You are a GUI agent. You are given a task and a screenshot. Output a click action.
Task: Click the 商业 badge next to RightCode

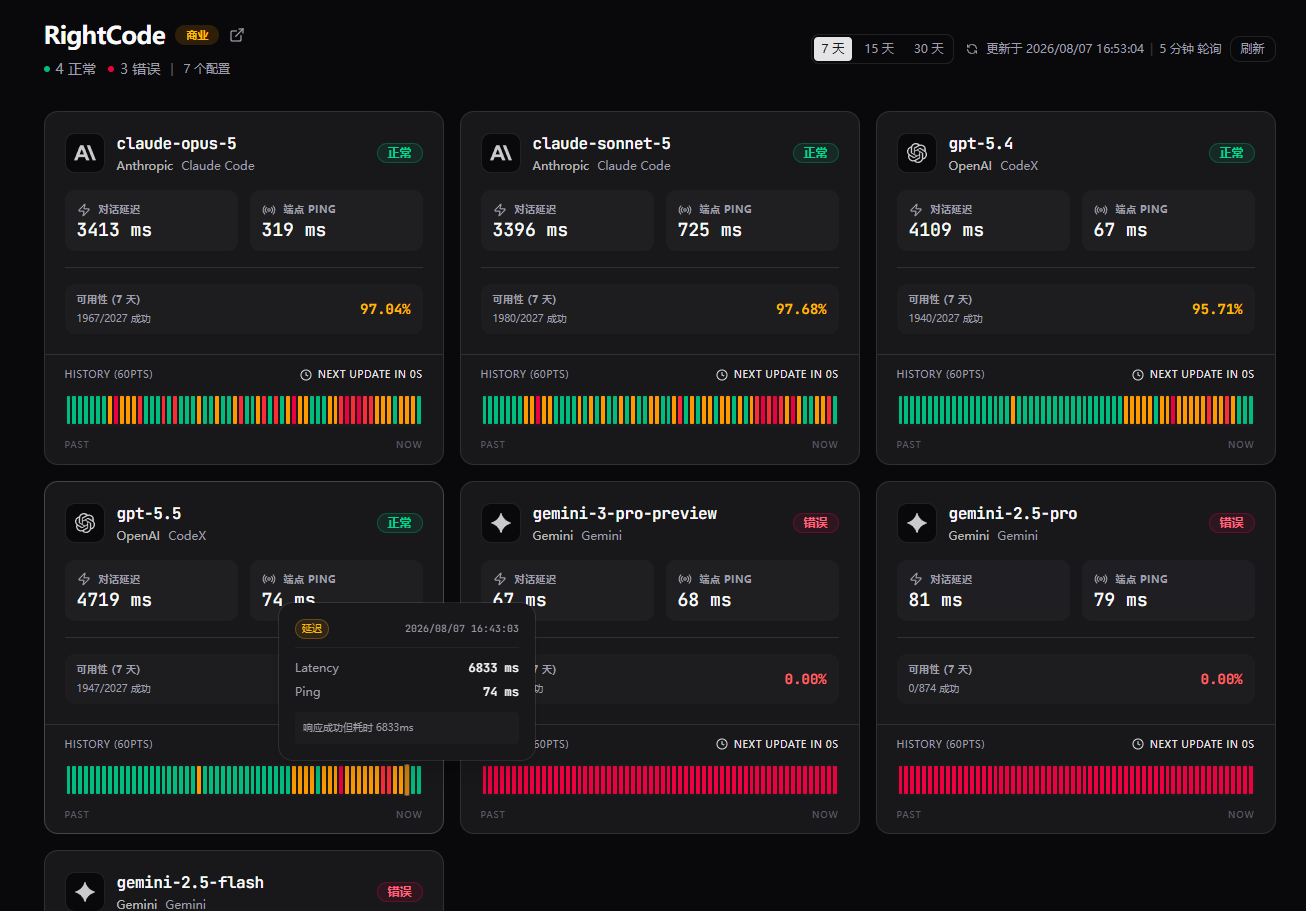pos(197,35)
